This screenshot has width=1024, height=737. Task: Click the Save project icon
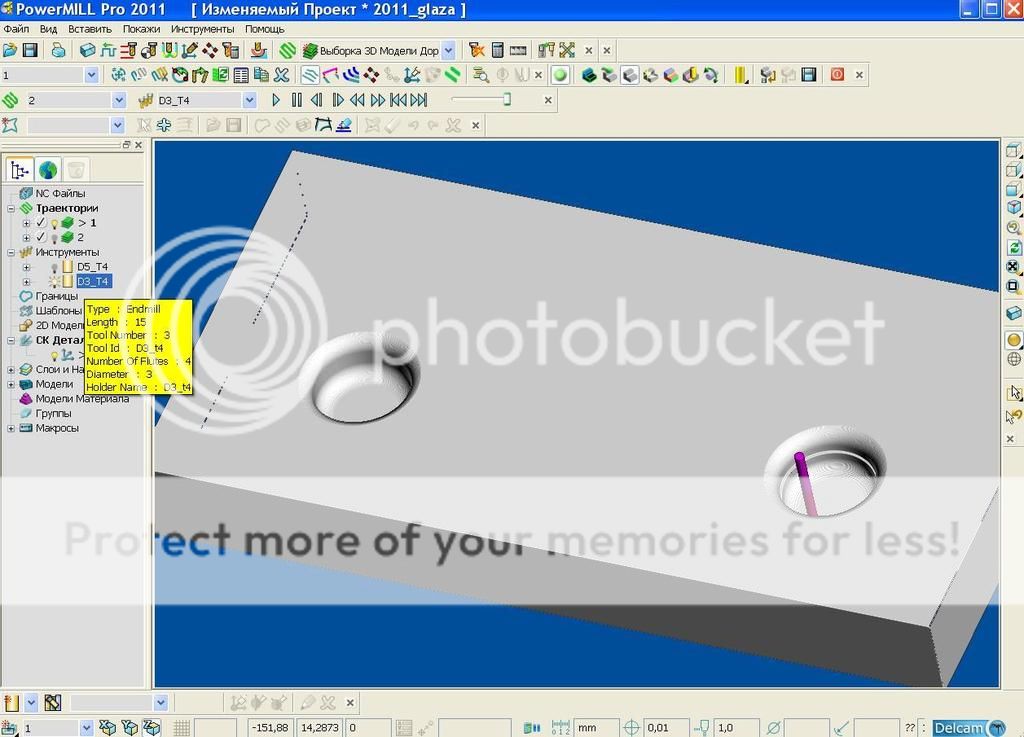(30, 50)
